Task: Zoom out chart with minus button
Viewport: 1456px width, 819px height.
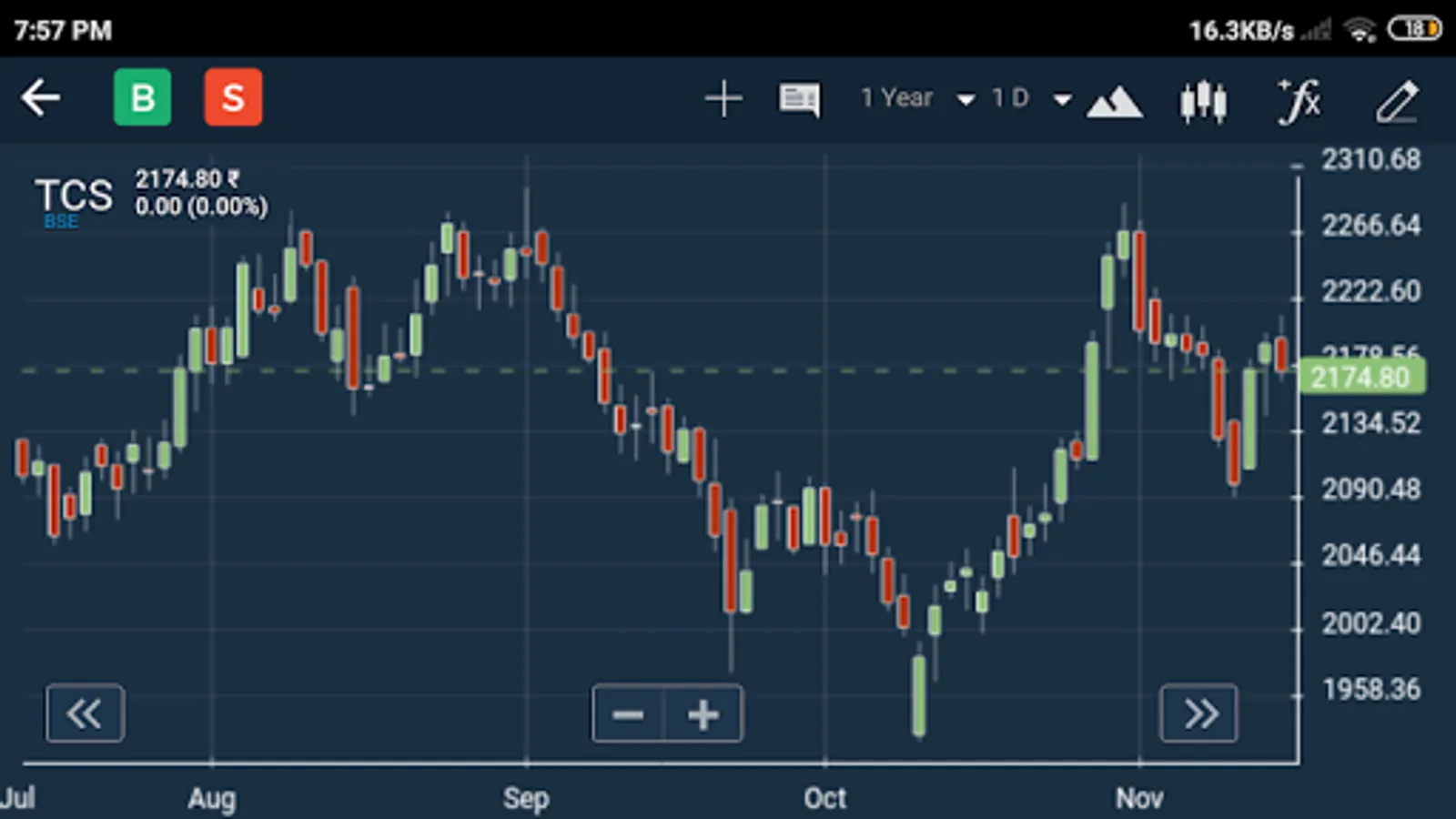Action: click(629, 713)
